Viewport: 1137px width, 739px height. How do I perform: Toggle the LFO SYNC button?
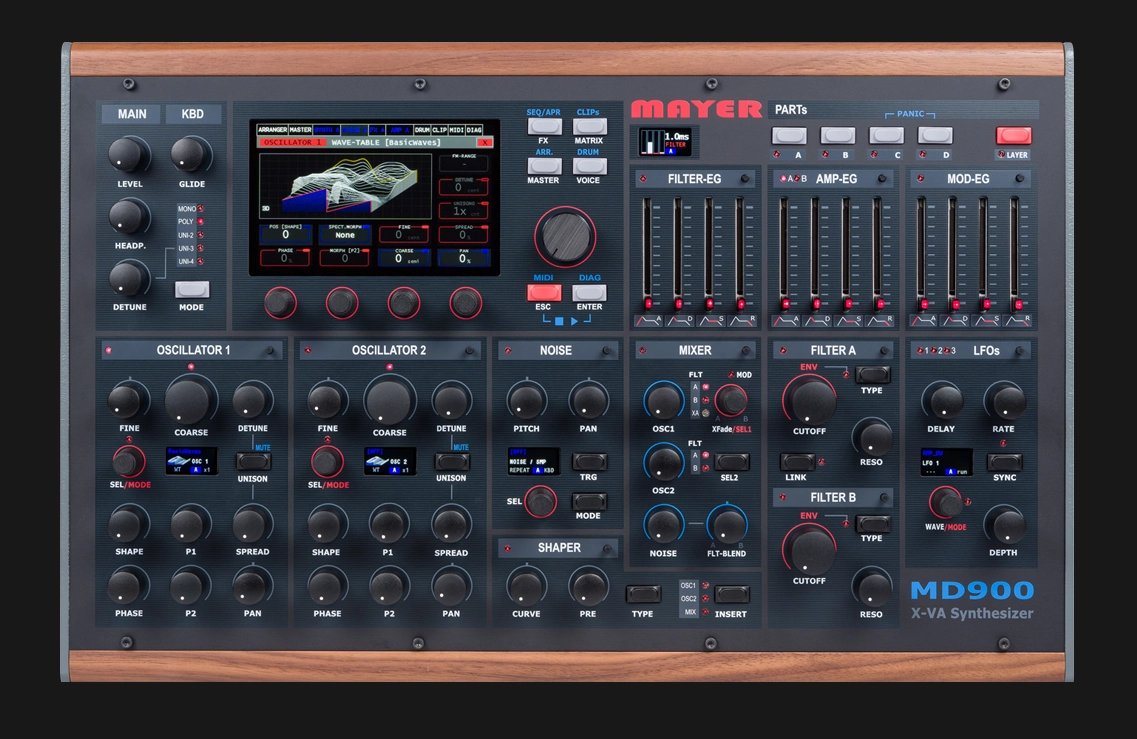pyautogui.click(x=1004, y=461)
